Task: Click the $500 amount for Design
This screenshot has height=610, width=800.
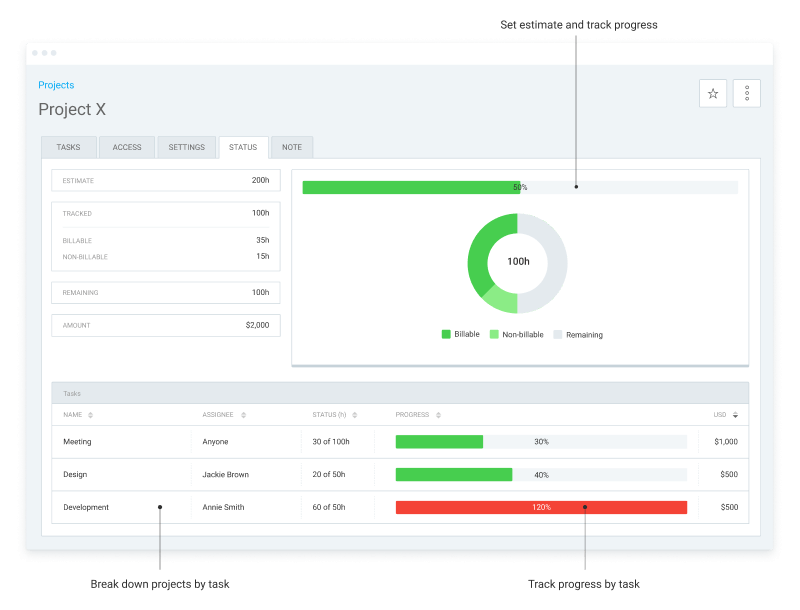Action: click(x=729, y=474)
